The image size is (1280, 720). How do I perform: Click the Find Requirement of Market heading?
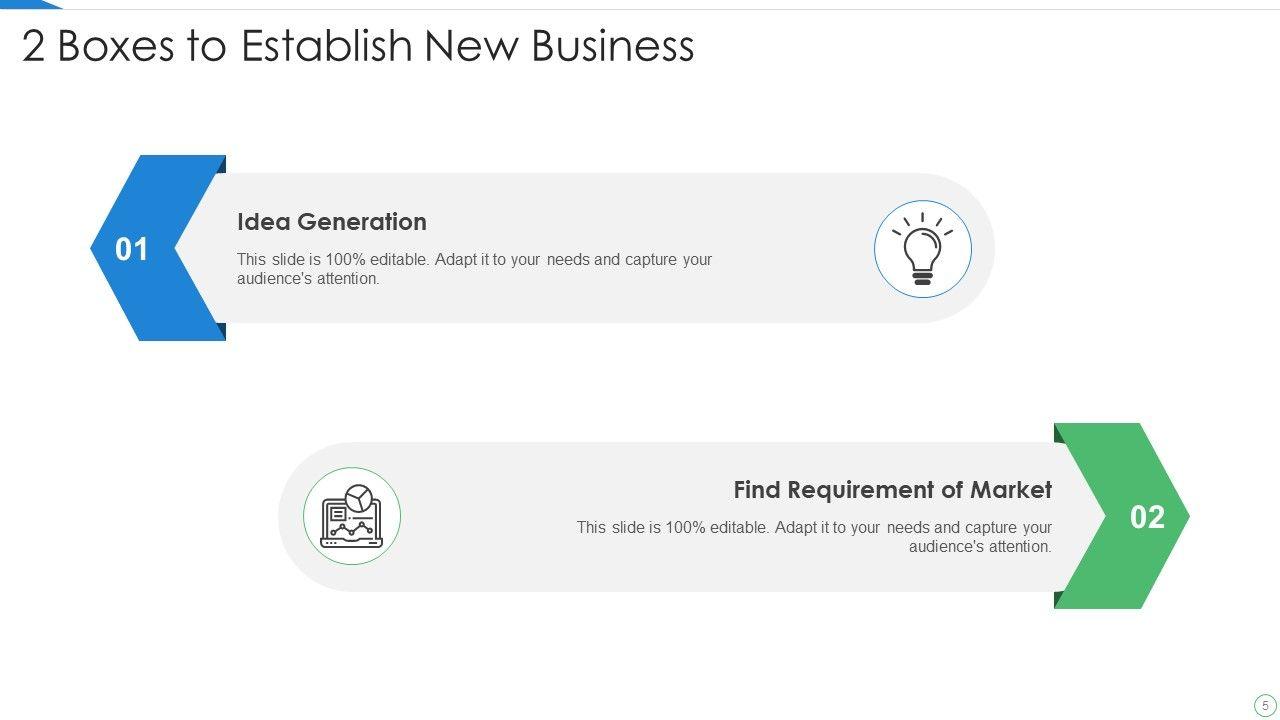point(892,490)
